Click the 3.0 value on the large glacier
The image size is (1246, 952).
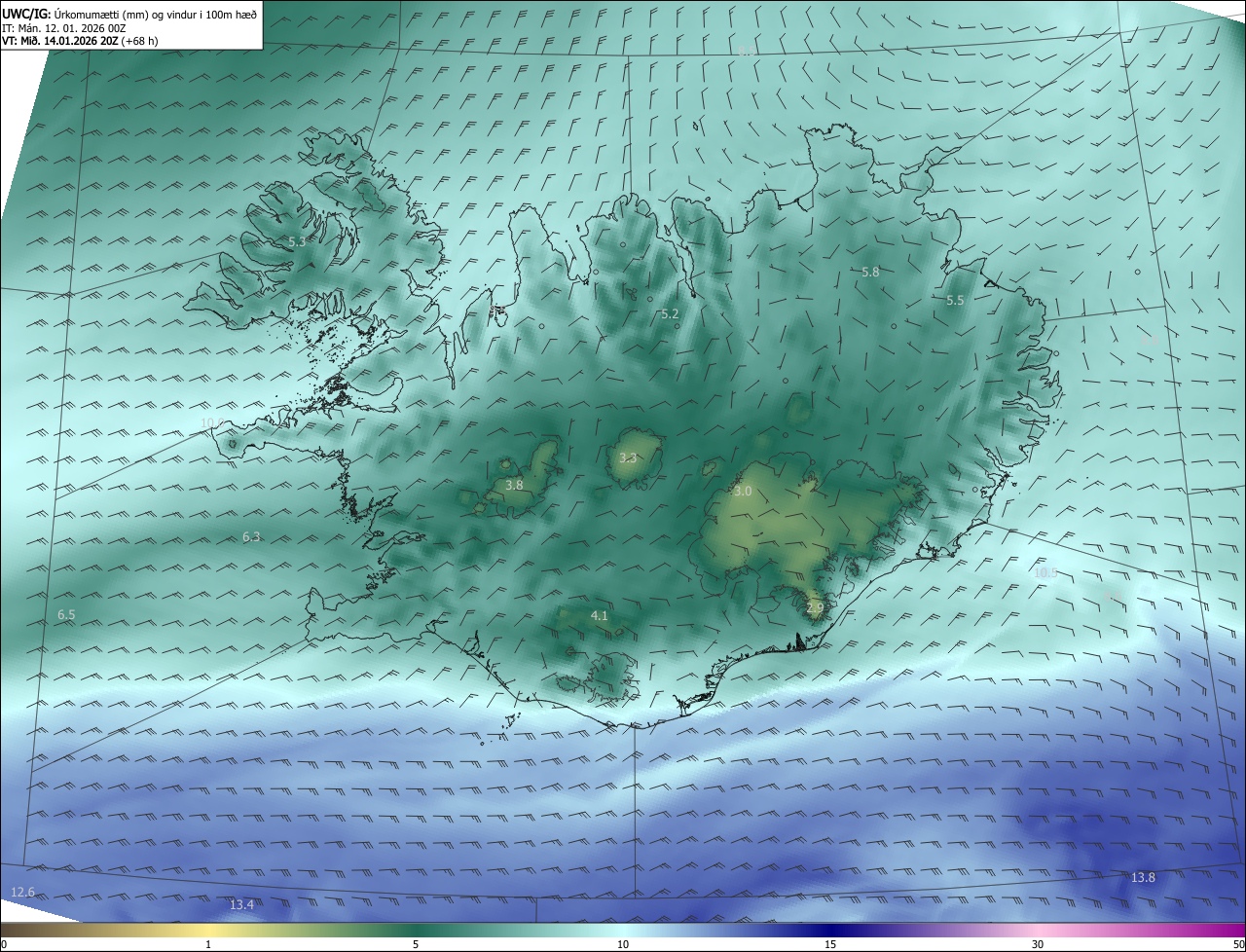743,492
